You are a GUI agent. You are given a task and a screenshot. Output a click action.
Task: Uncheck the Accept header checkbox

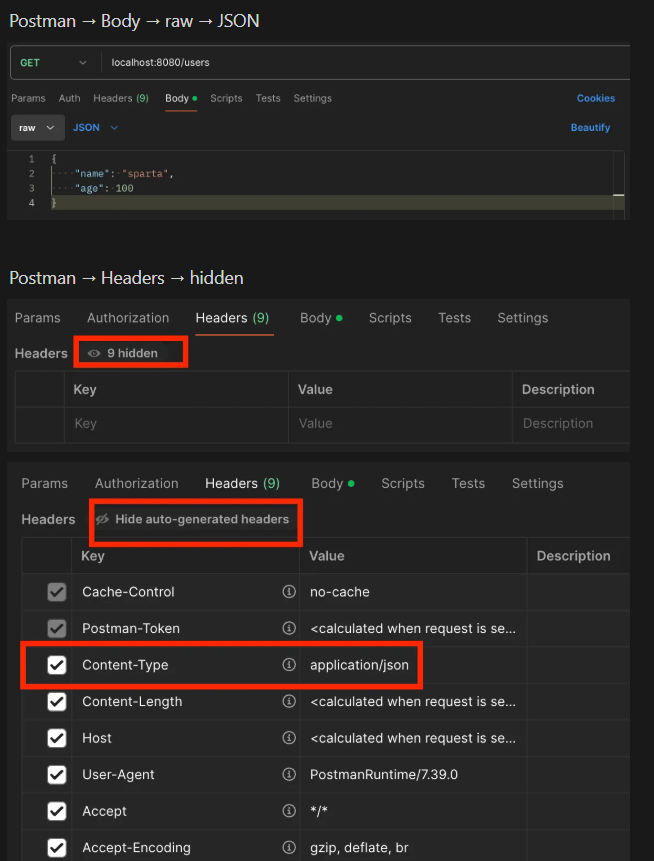click(57, 811)
